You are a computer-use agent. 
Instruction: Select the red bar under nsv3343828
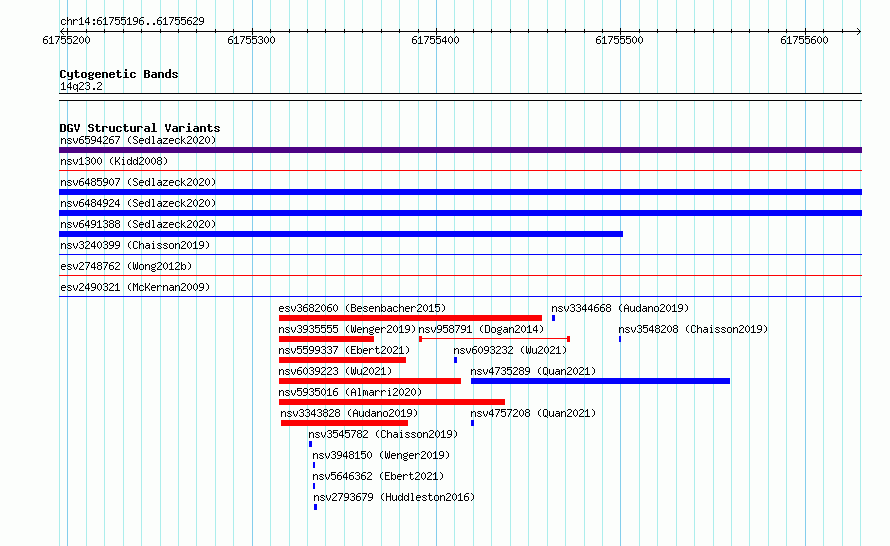[345, 423]
